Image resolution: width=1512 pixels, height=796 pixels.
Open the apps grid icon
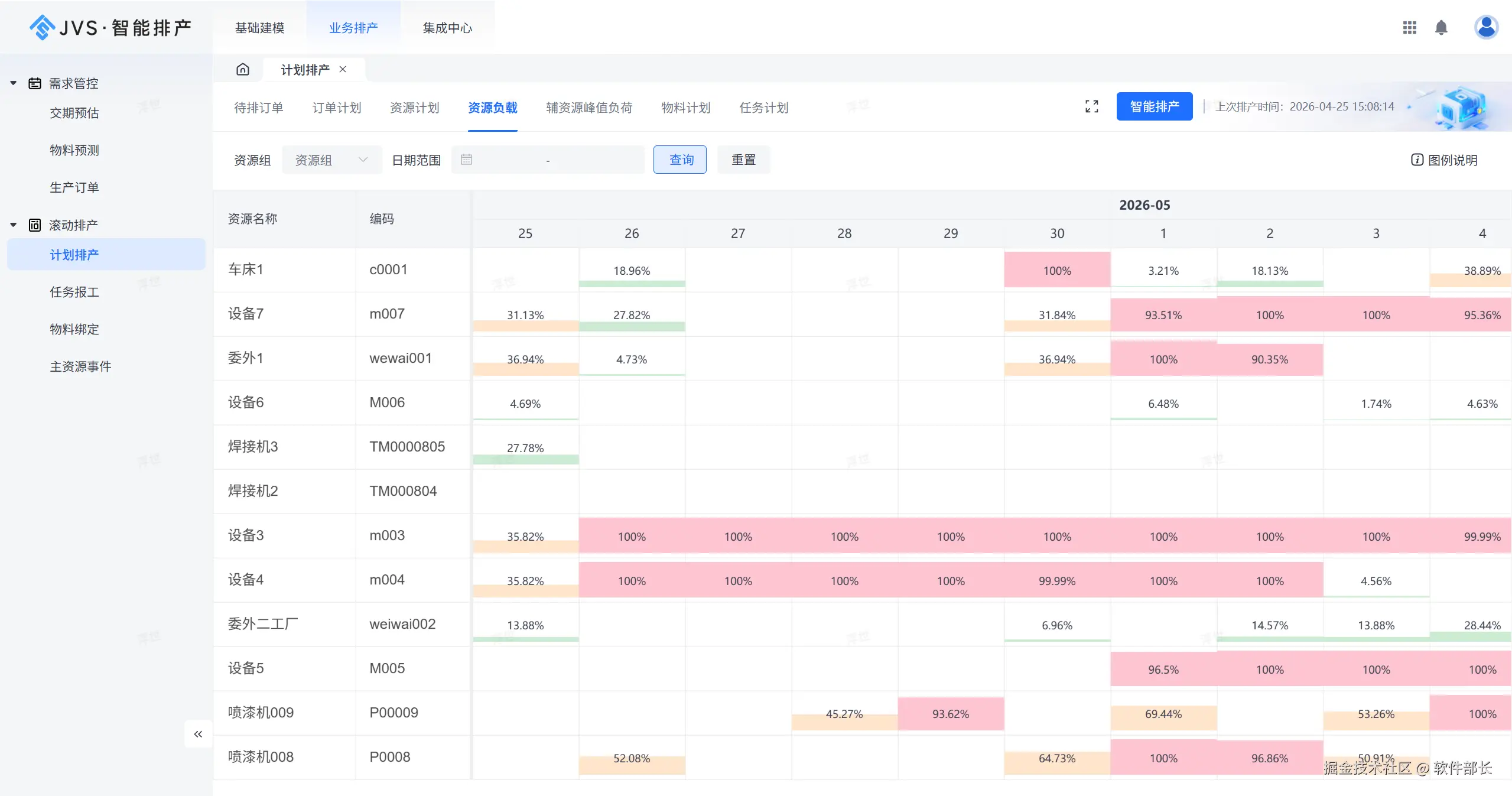pos(1409,27)
